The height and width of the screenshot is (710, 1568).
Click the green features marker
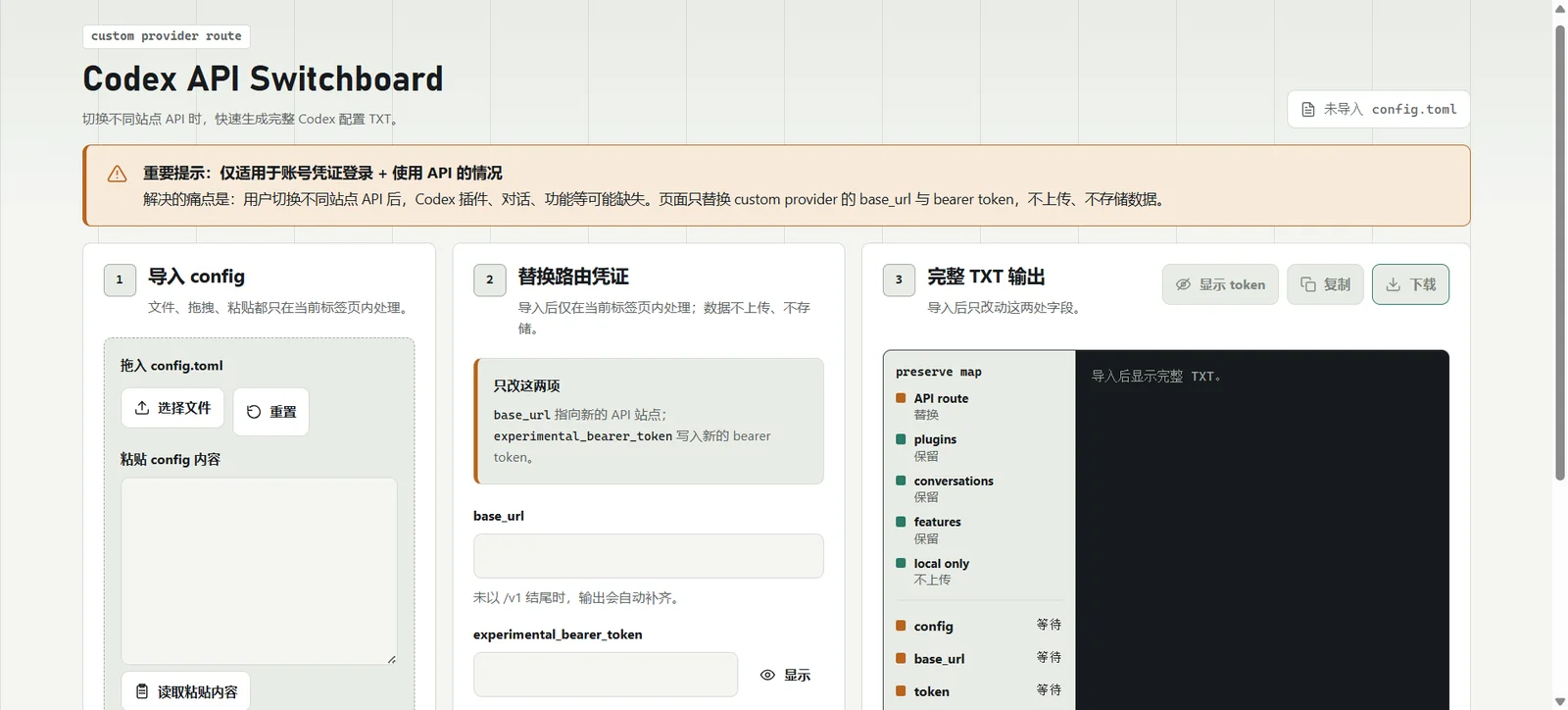point(901,522)
